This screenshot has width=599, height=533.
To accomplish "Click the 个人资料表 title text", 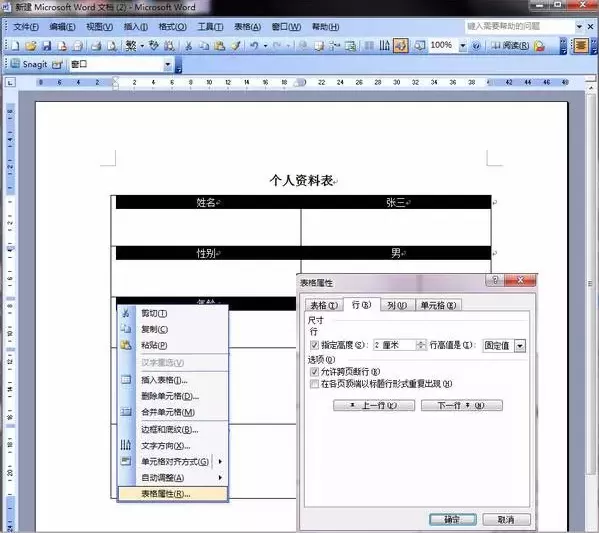I will click(x=301, y=180).
